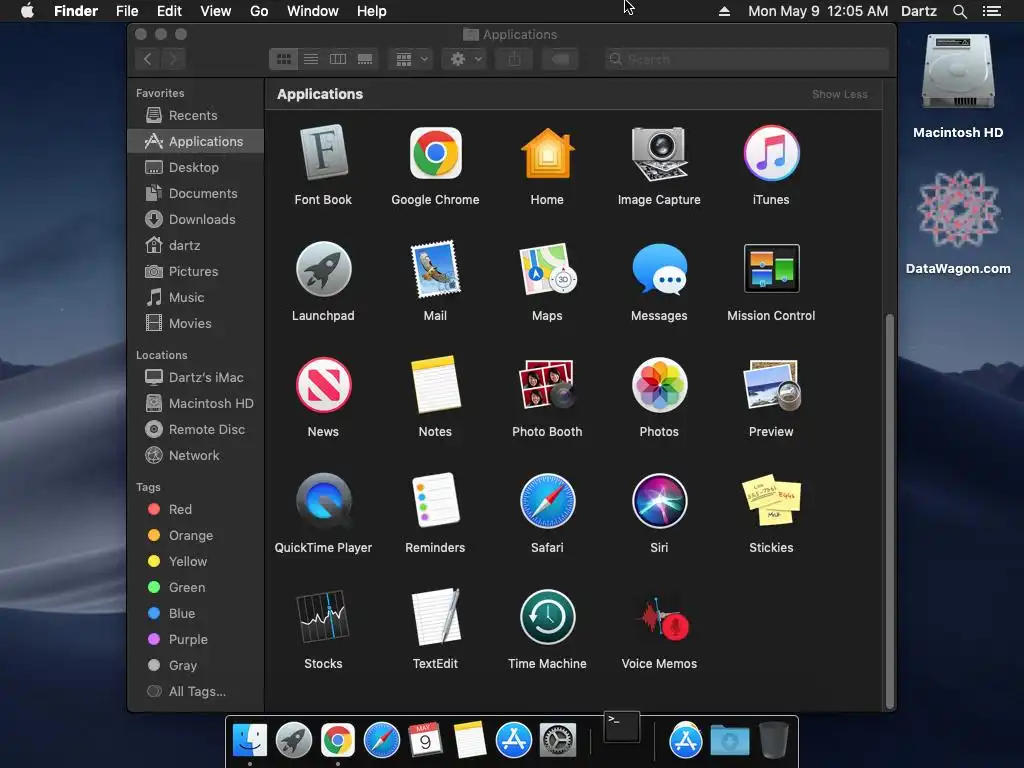Screen dimensions: 1024x768
Task: Select the Voice Memos app
Action: coord(664,618)
